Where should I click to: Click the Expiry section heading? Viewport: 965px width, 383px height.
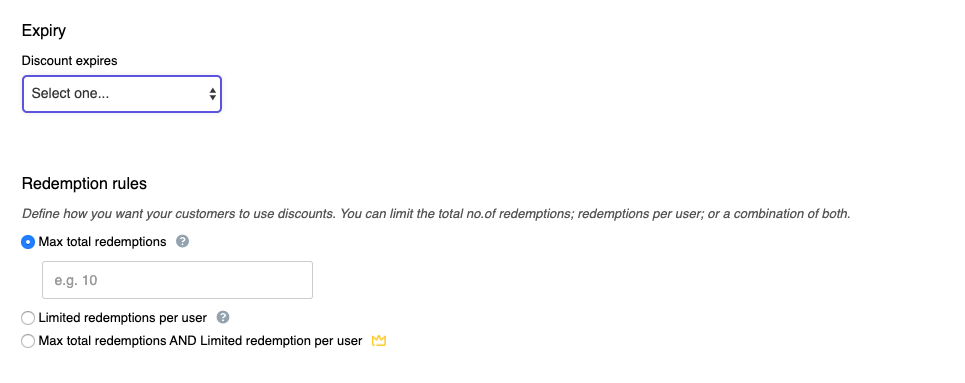coord(44,31)
